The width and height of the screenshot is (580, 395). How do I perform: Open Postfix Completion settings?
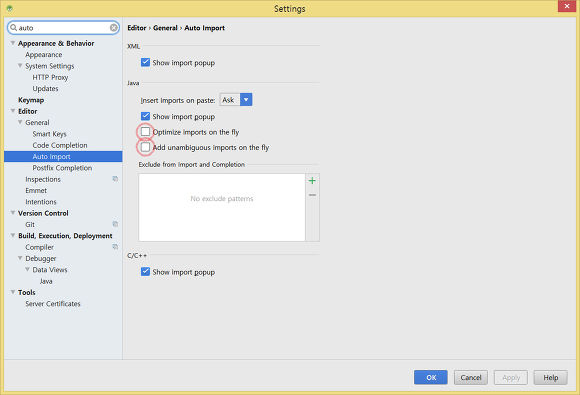(62, 168)
